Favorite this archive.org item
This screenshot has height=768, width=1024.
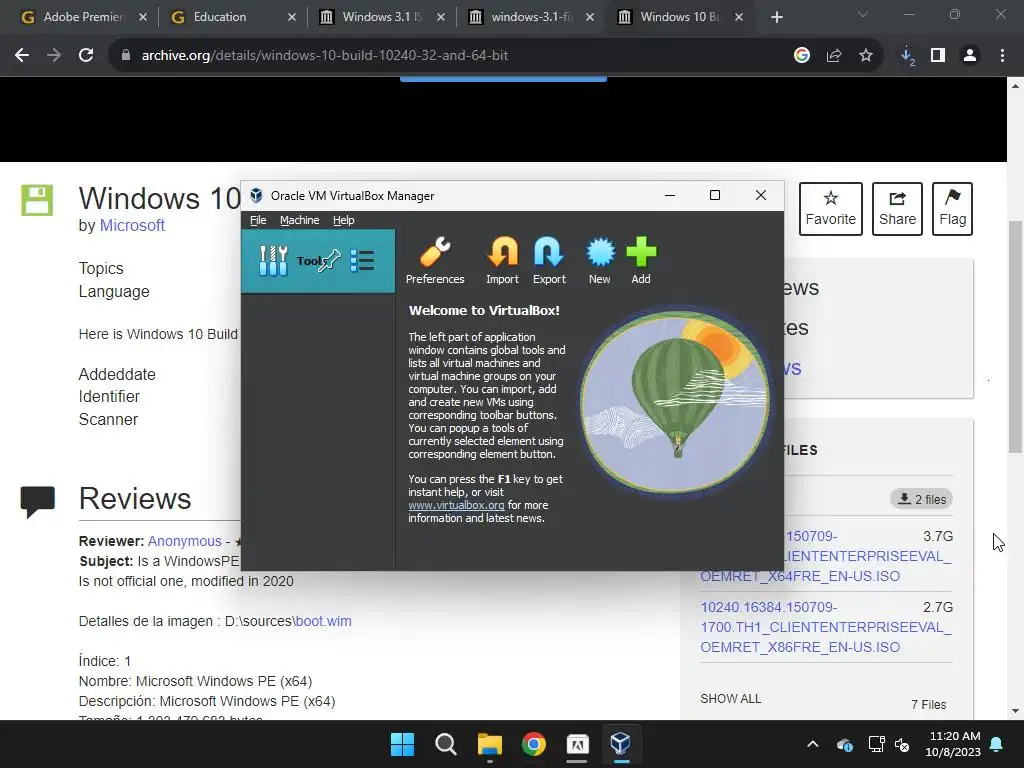[831, 209]
